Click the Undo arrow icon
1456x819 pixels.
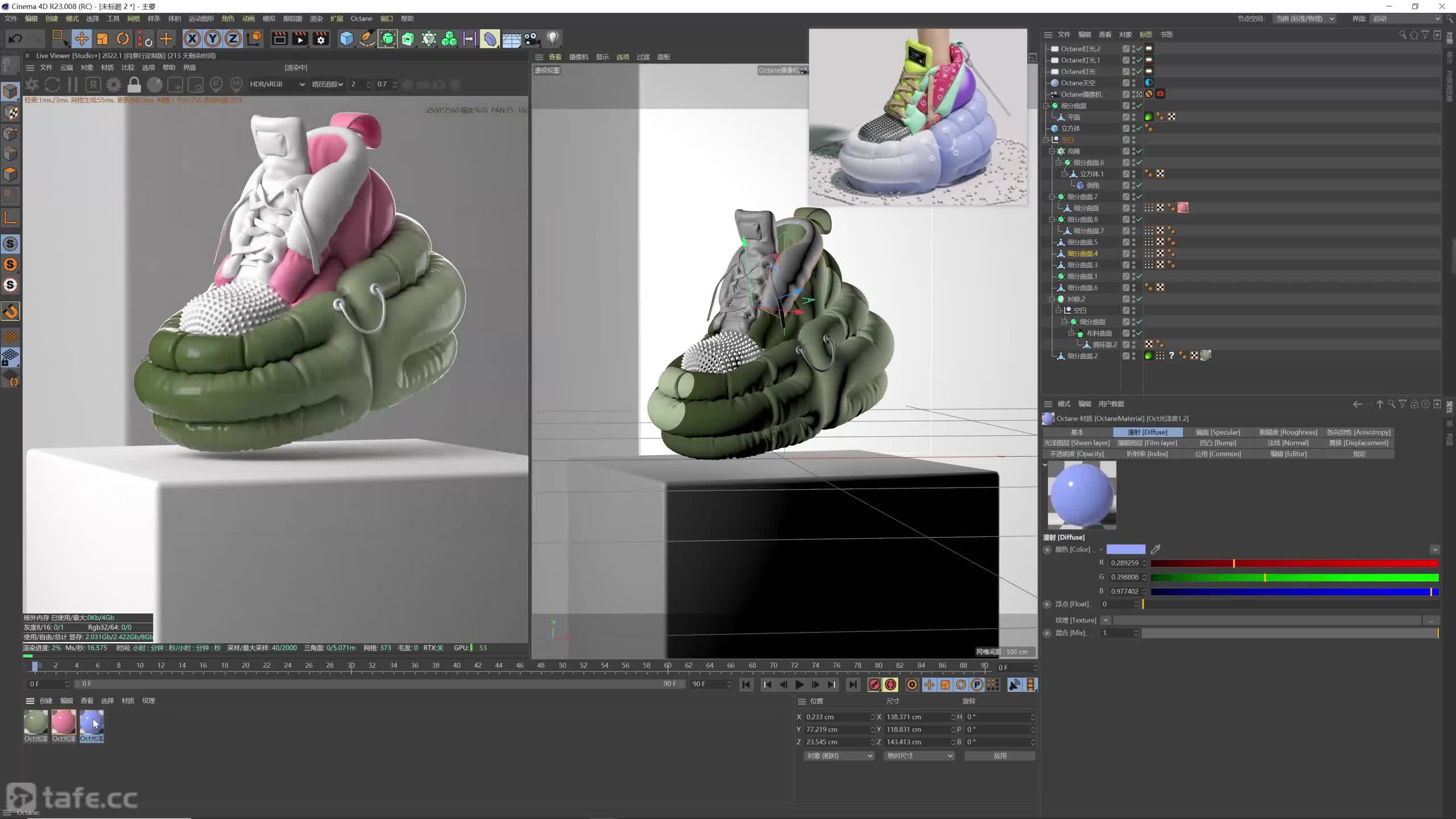(15, 39)
